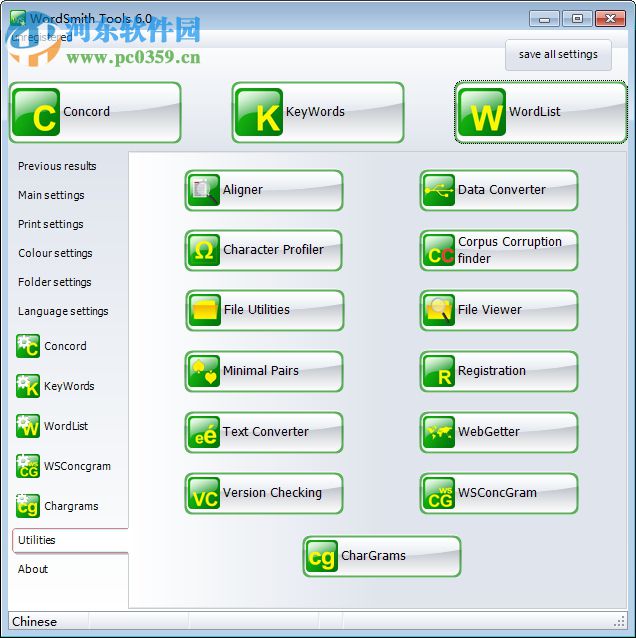This screenshot has width=636, height=638.
Task: Click the Minimal Pairs fruit icon
Action: [204, 371]
